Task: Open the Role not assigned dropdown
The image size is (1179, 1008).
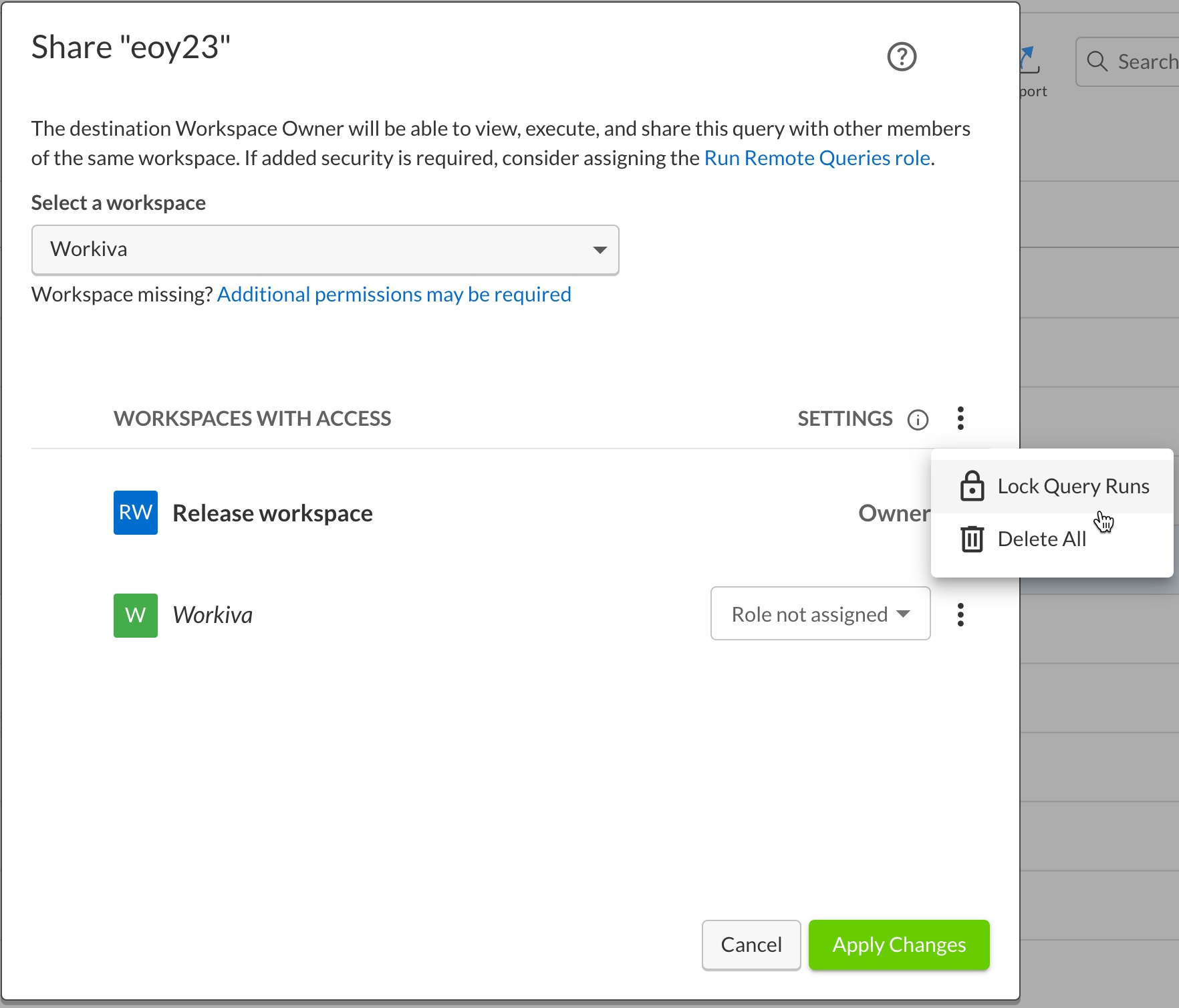Action: tap(820, 614)
